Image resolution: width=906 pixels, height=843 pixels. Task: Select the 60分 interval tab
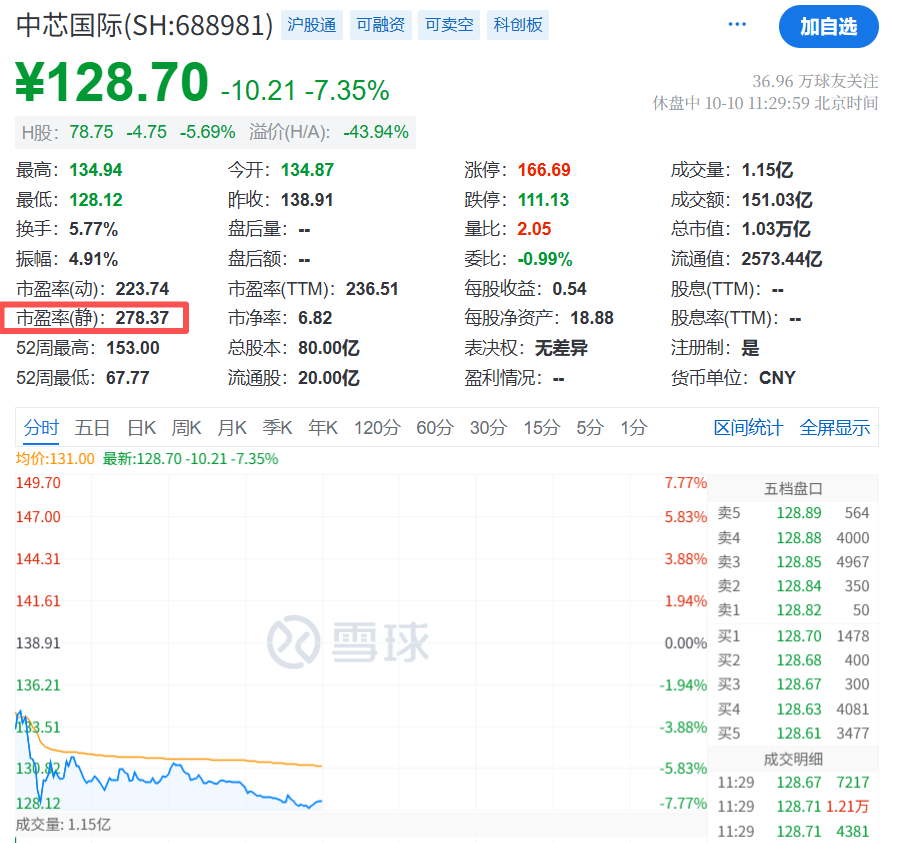435,428
